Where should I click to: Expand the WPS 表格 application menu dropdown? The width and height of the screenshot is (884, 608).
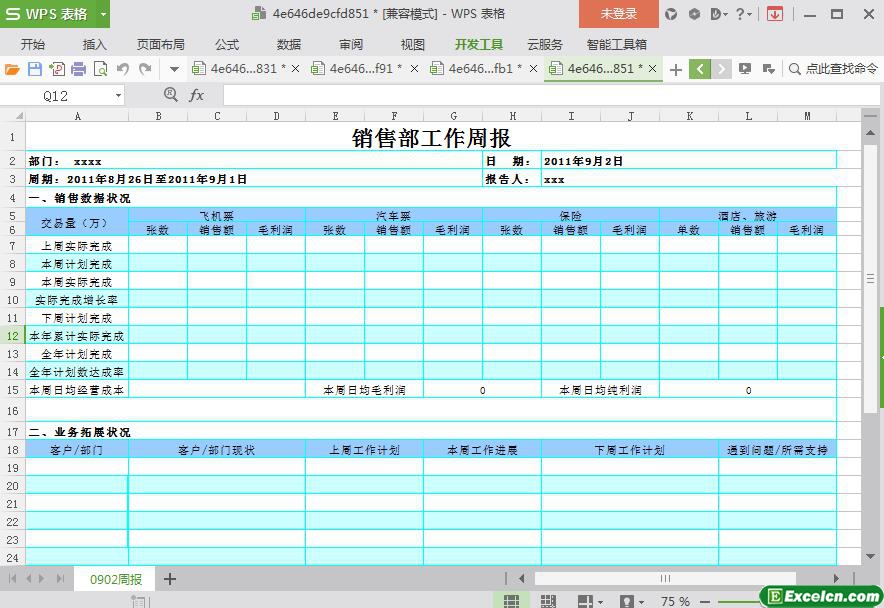pos(102,14)
